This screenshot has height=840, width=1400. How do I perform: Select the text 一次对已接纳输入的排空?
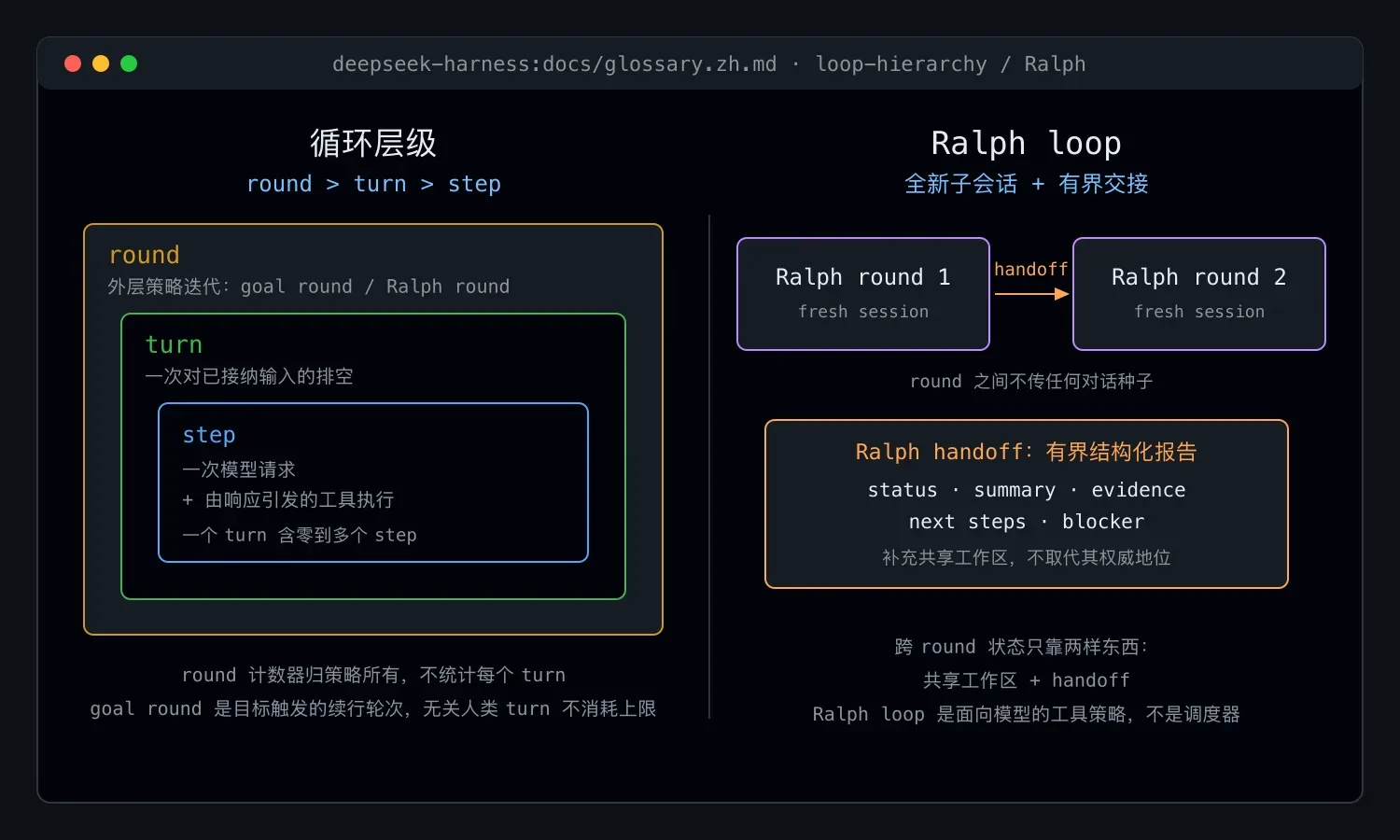click(249, 376)
